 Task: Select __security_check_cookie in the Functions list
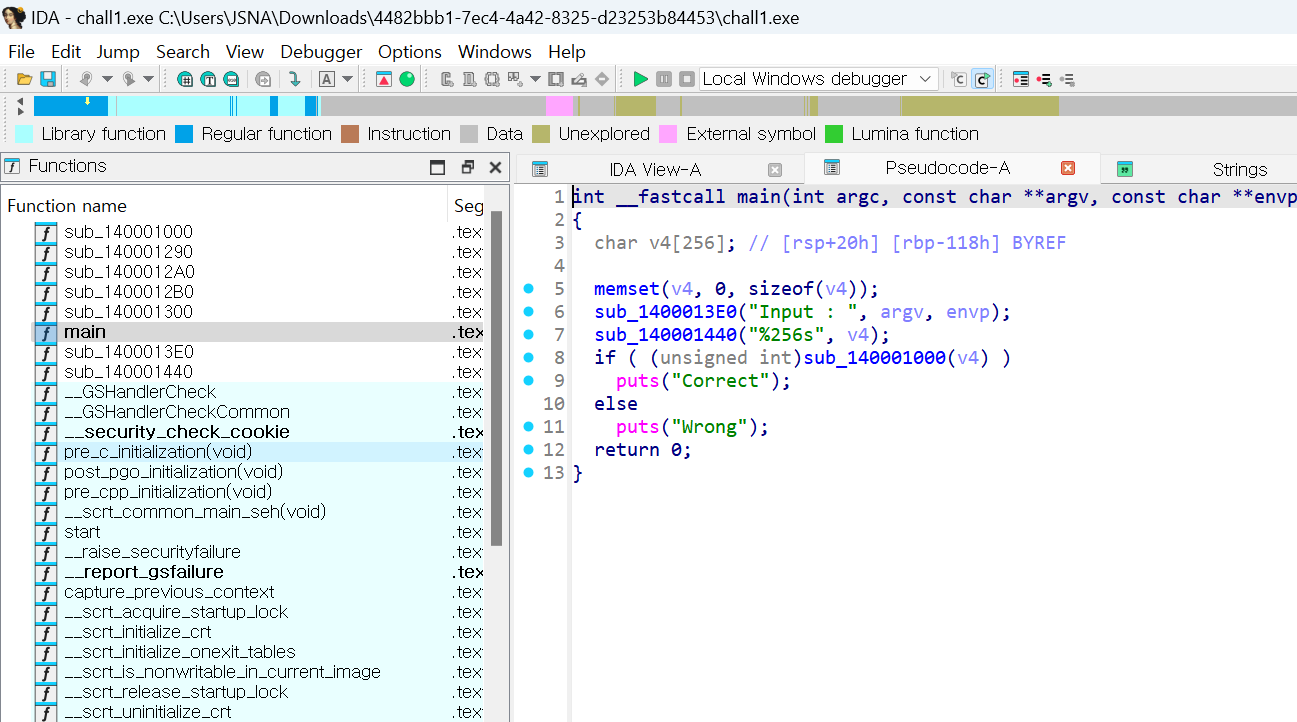point(177,432)
